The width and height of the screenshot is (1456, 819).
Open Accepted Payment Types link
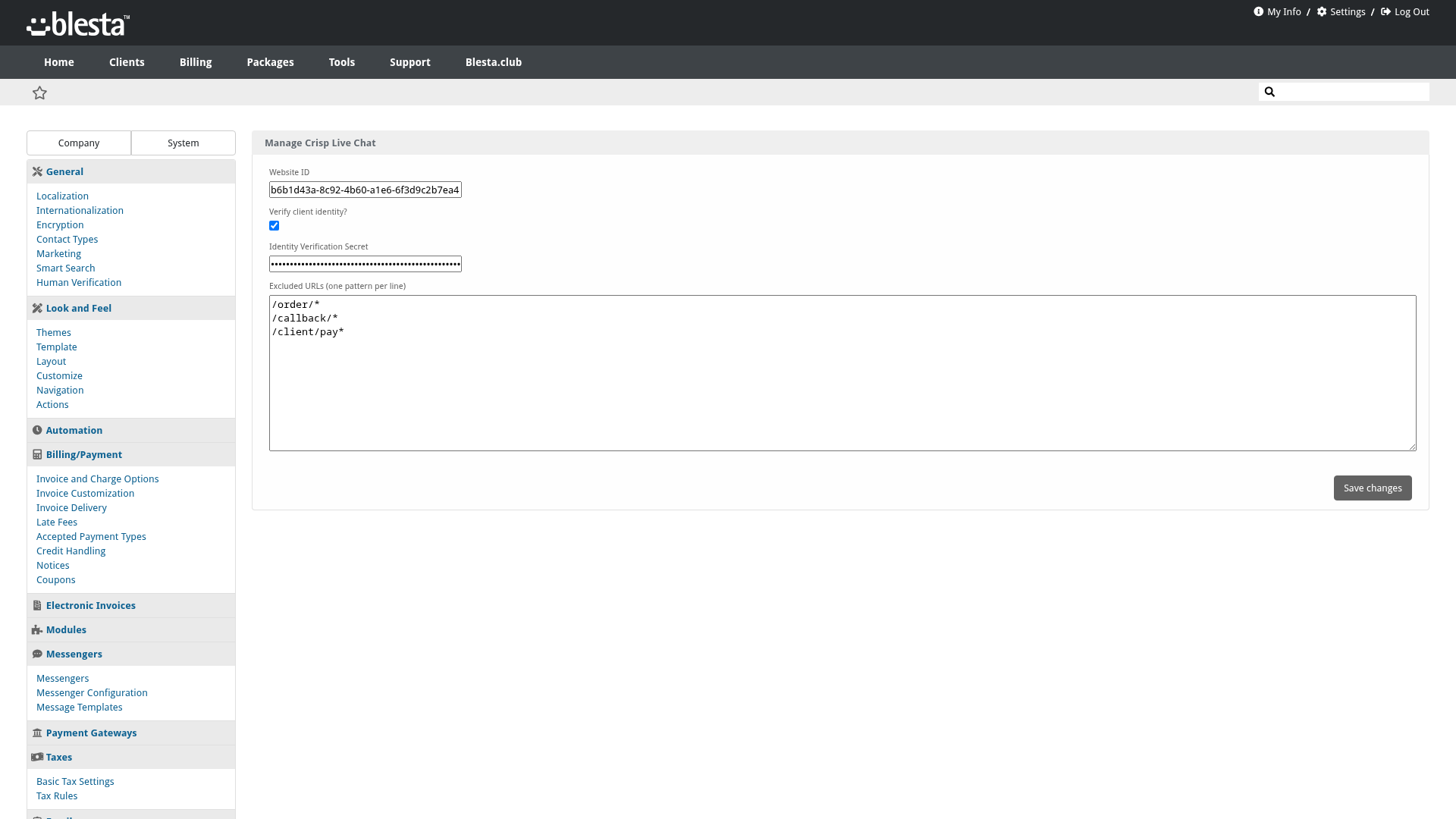(91, 537)
